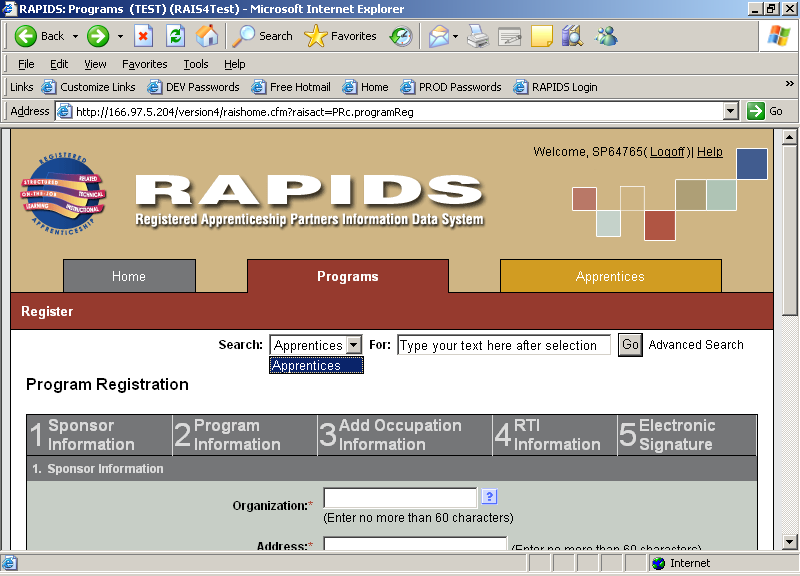
Task: Click the Logoff link
Action: tap(667, 152)
